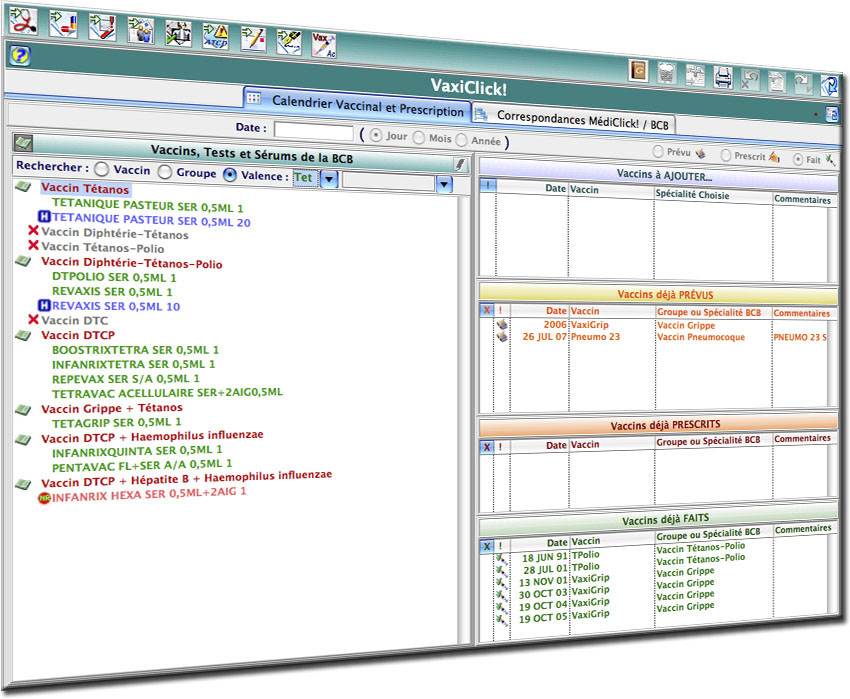The image size is (850, 699).
Task: Print using the printer icon
Action: click(x=723, y=78)
